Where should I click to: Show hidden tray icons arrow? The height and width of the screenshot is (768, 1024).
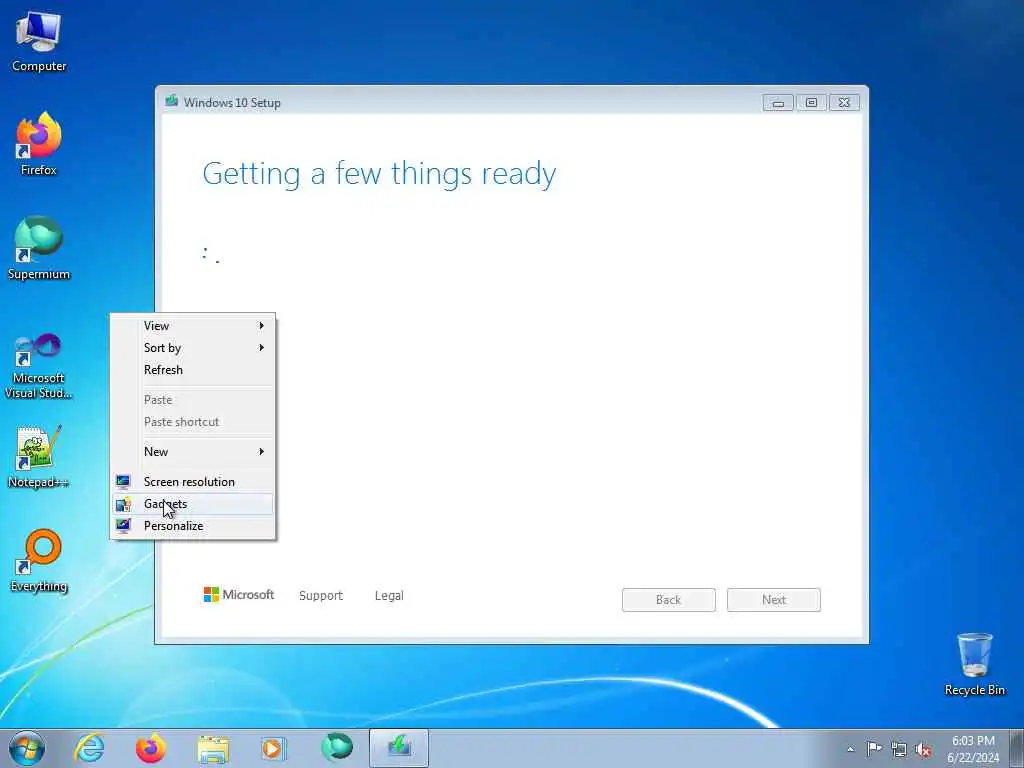pos(850,749)
